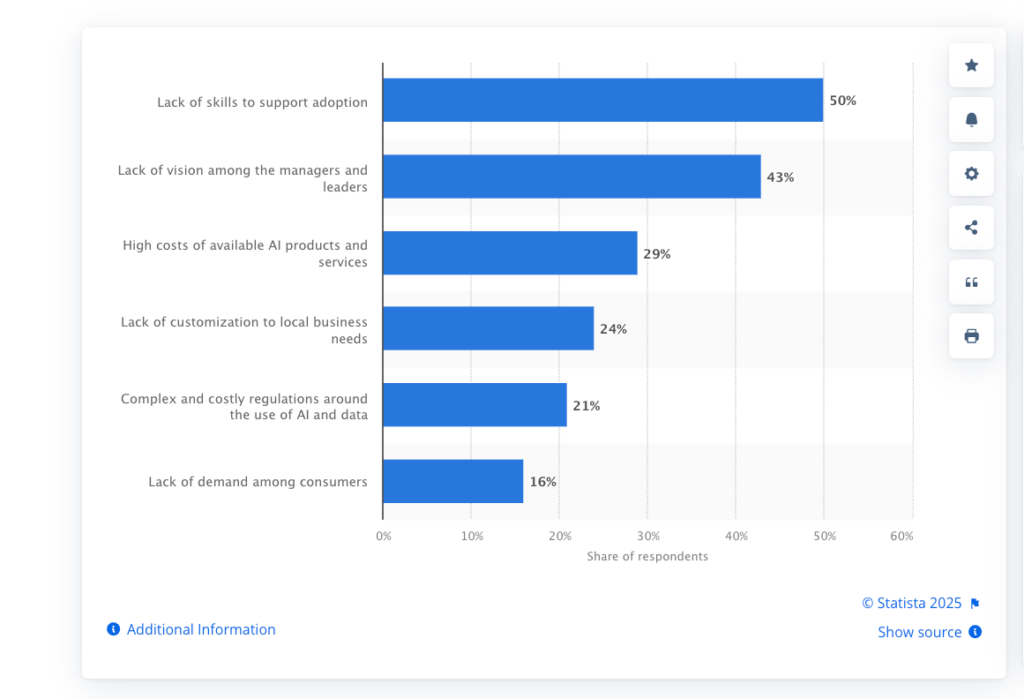Click the 29% high costs bar

coord(509,253)
